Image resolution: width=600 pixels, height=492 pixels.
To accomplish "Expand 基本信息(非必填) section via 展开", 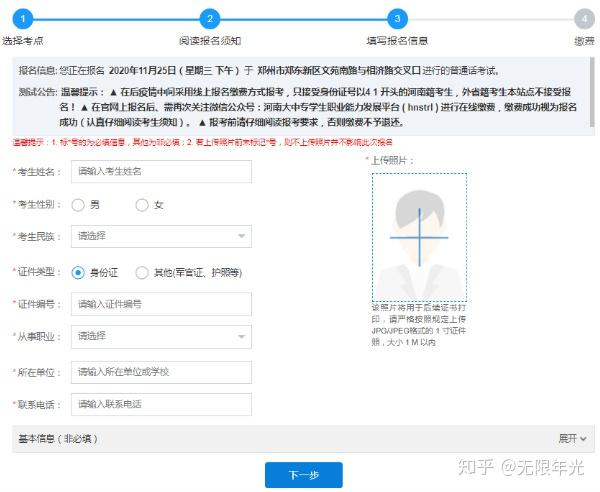I will (572, 438).
